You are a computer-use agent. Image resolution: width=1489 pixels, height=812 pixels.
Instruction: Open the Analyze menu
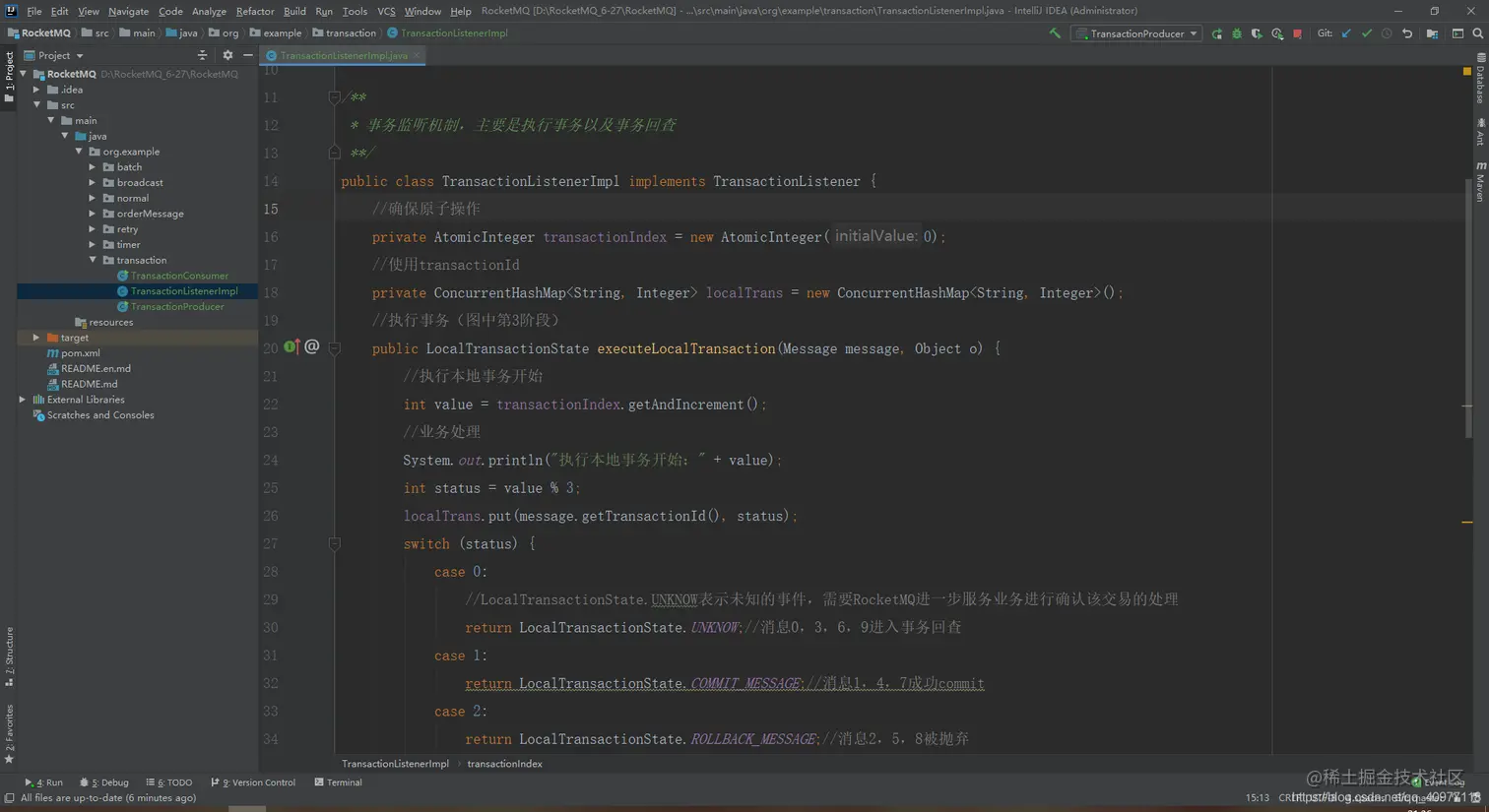pyautogui.click(x=209, y=11)
